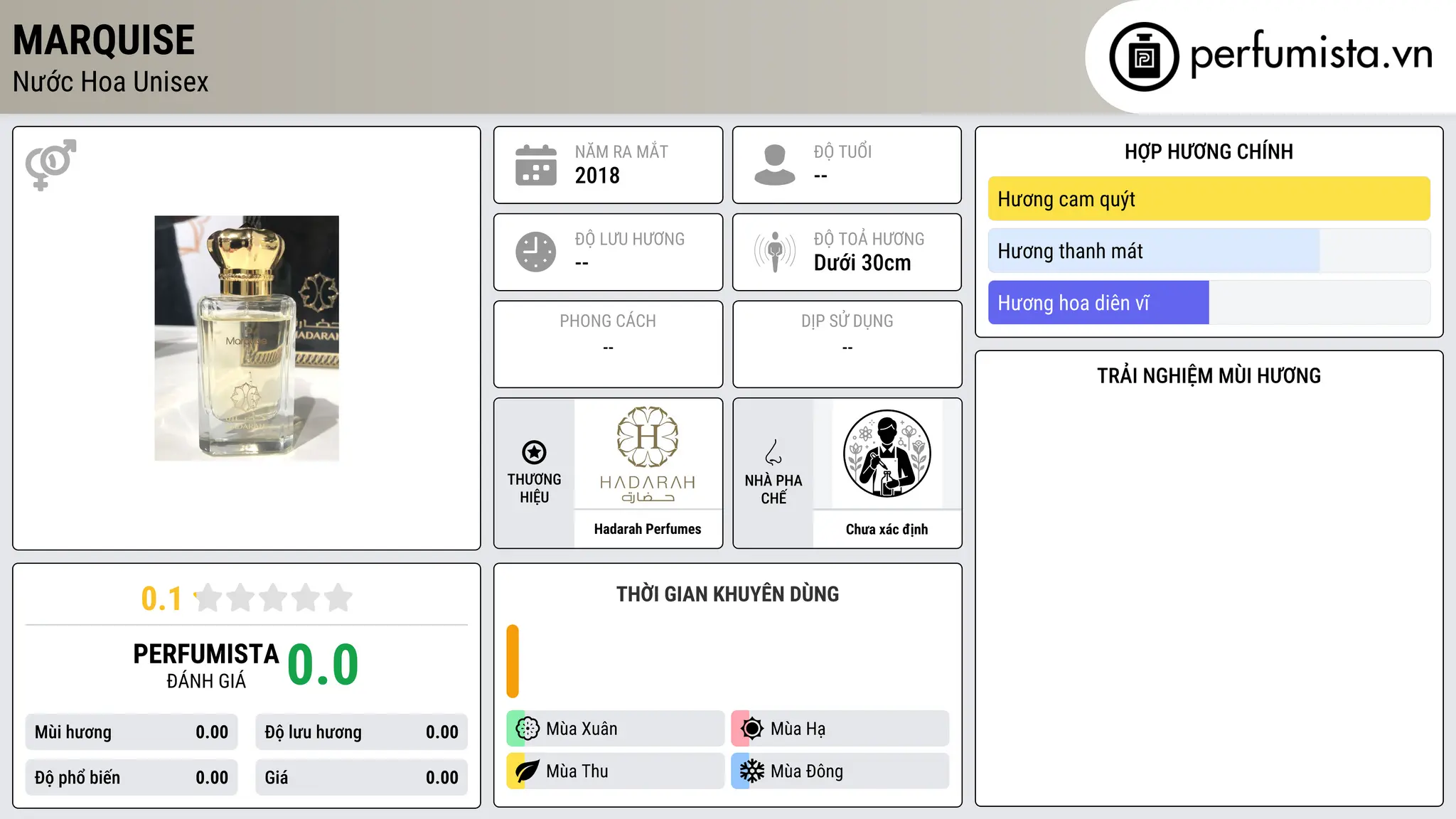Click the flower icon for Mùa Xuân
The width and height of the screenshot is (1456, 819).
[x=528, y=729]
